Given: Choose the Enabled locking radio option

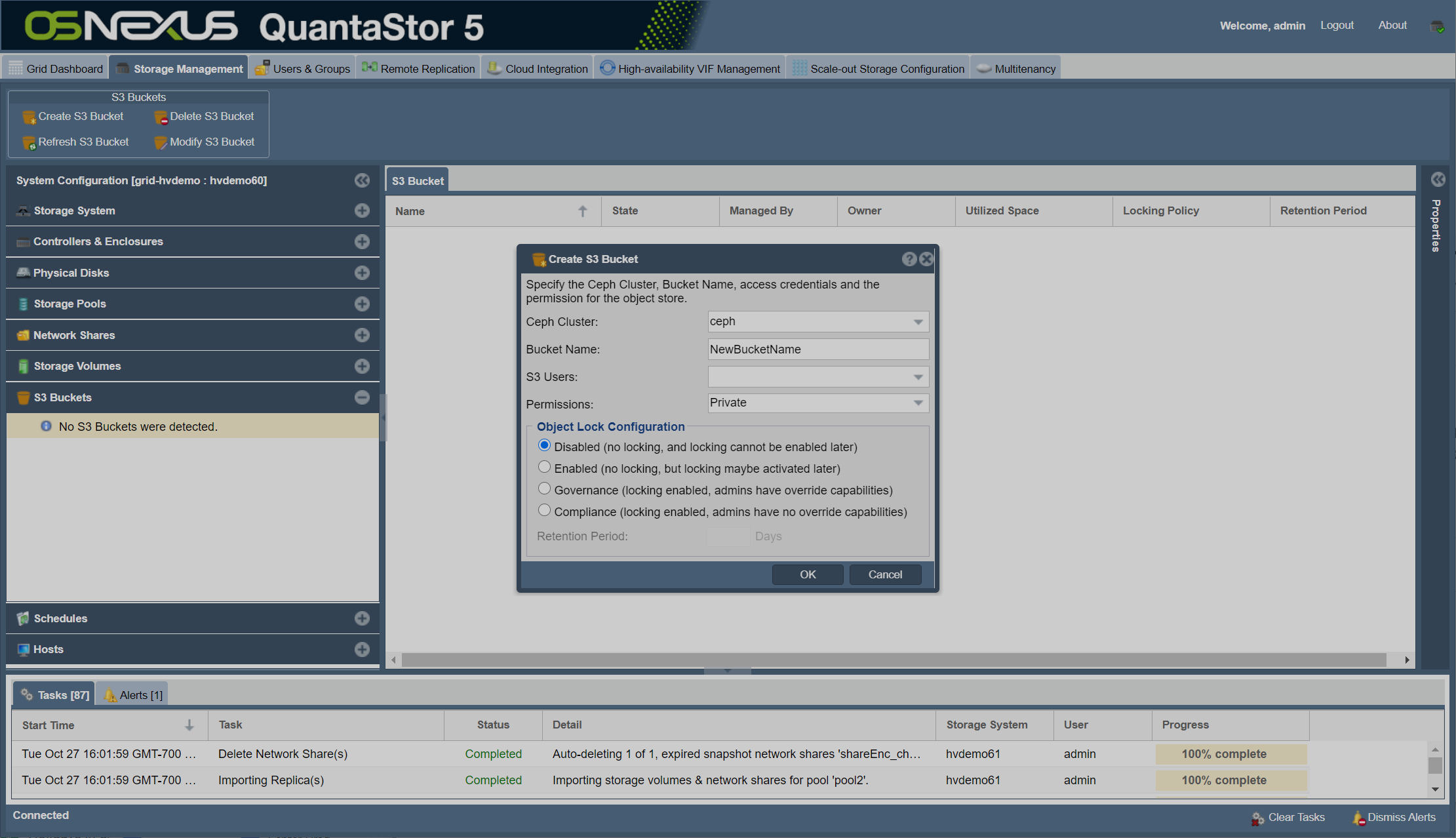Looking at the screenshot, I should 544,468.
